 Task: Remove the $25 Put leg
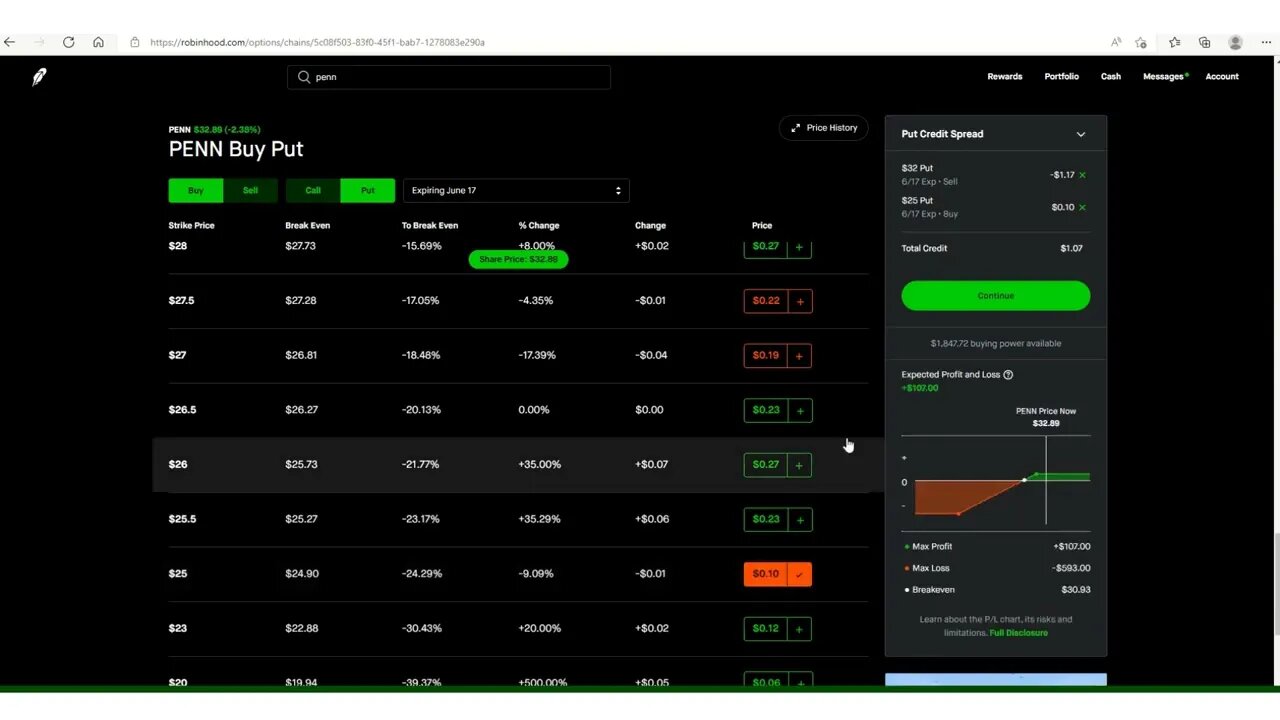coord(1082,207)
